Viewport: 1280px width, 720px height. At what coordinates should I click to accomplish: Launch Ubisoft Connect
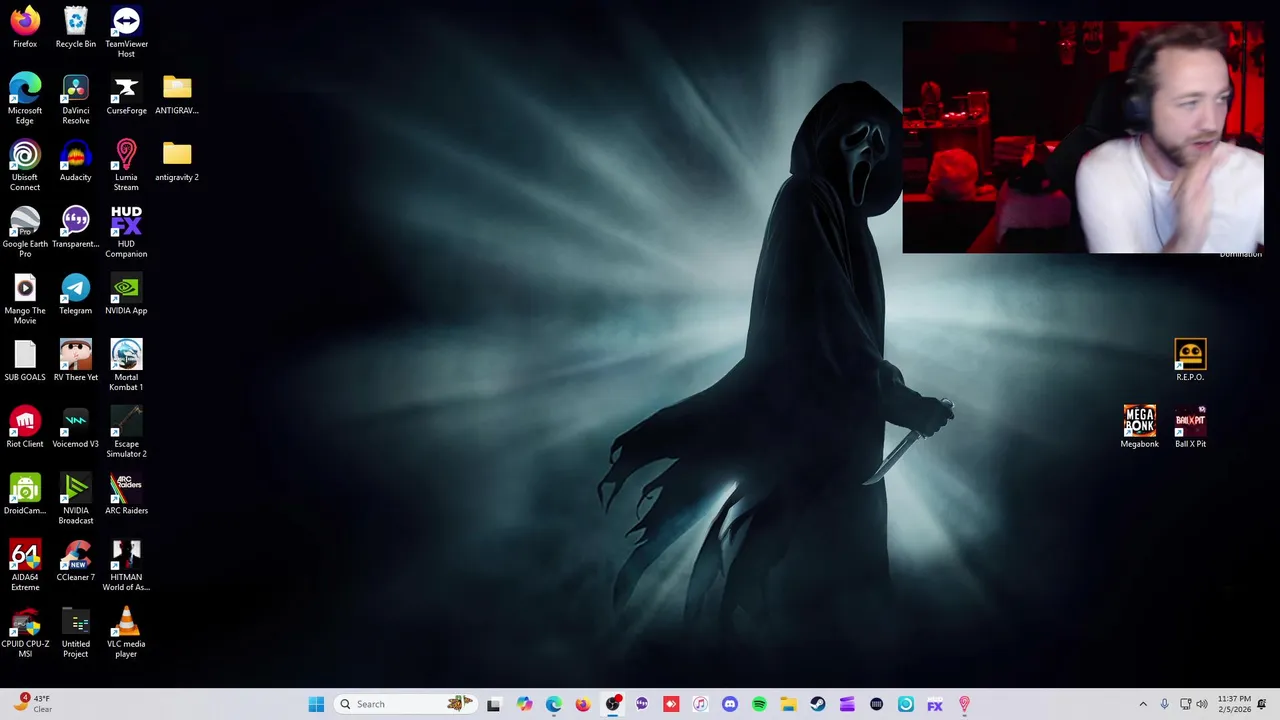tap(25, 165)
